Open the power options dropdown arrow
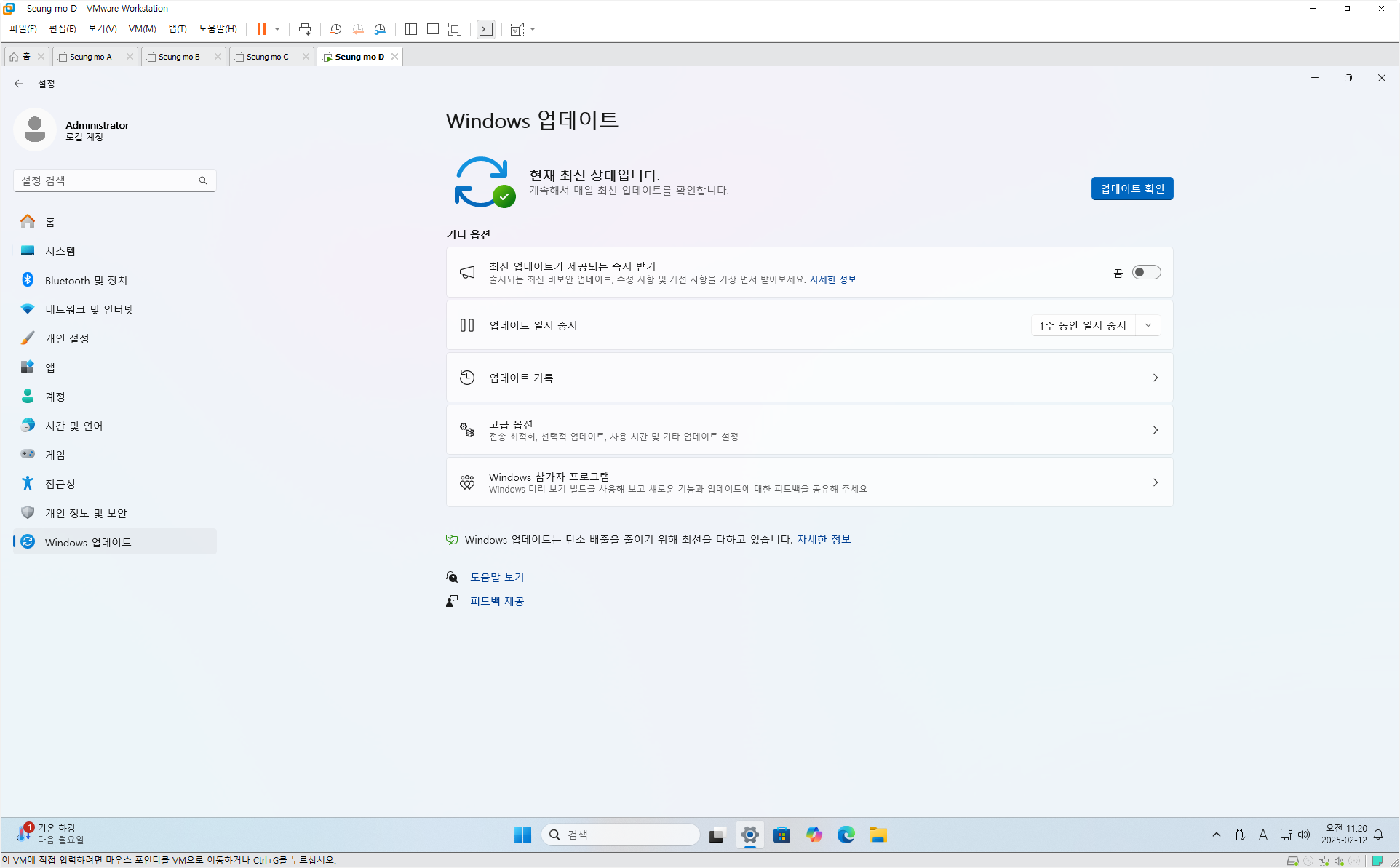The image size is (1400, 868). 277,29
